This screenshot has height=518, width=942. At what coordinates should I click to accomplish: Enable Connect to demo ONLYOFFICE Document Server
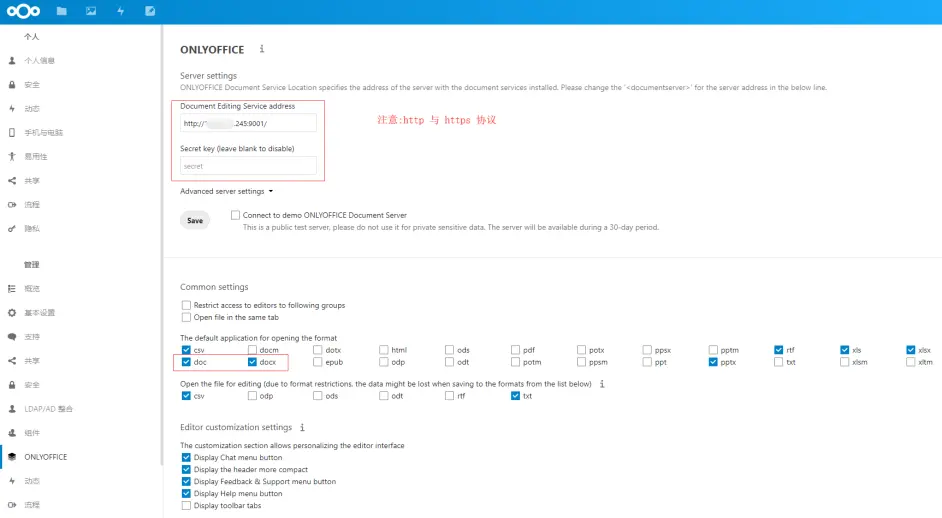[236, 215]
